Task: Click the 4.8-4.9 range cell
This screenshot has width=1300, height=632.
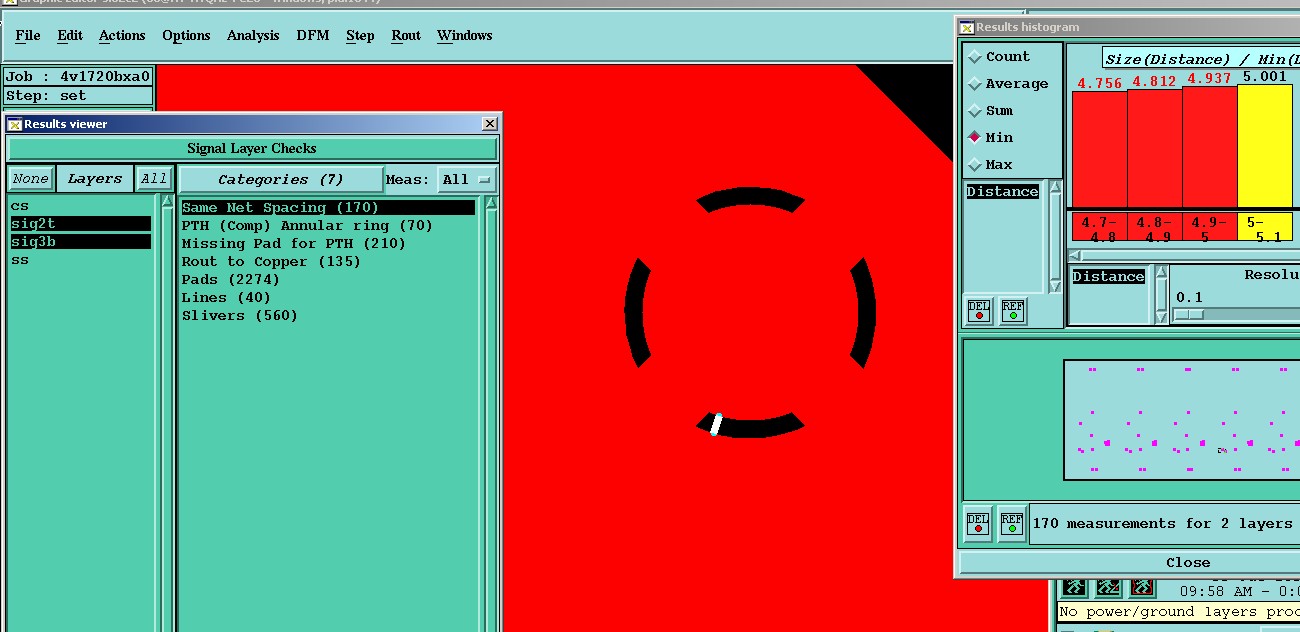Action: point(1154,227)
